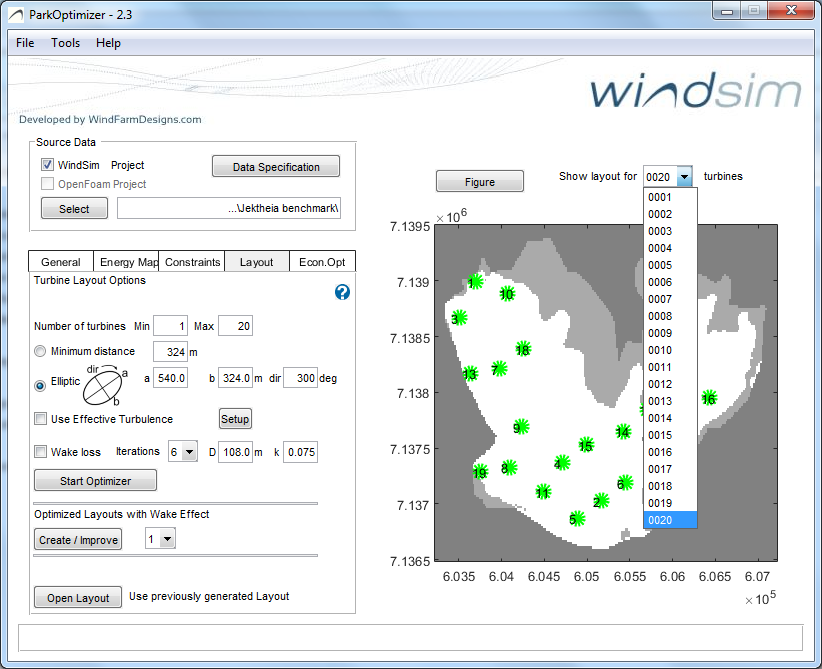This screenshot has width=822, height=669.
Task: Open the File menu
Action: [x=25, y=43]
